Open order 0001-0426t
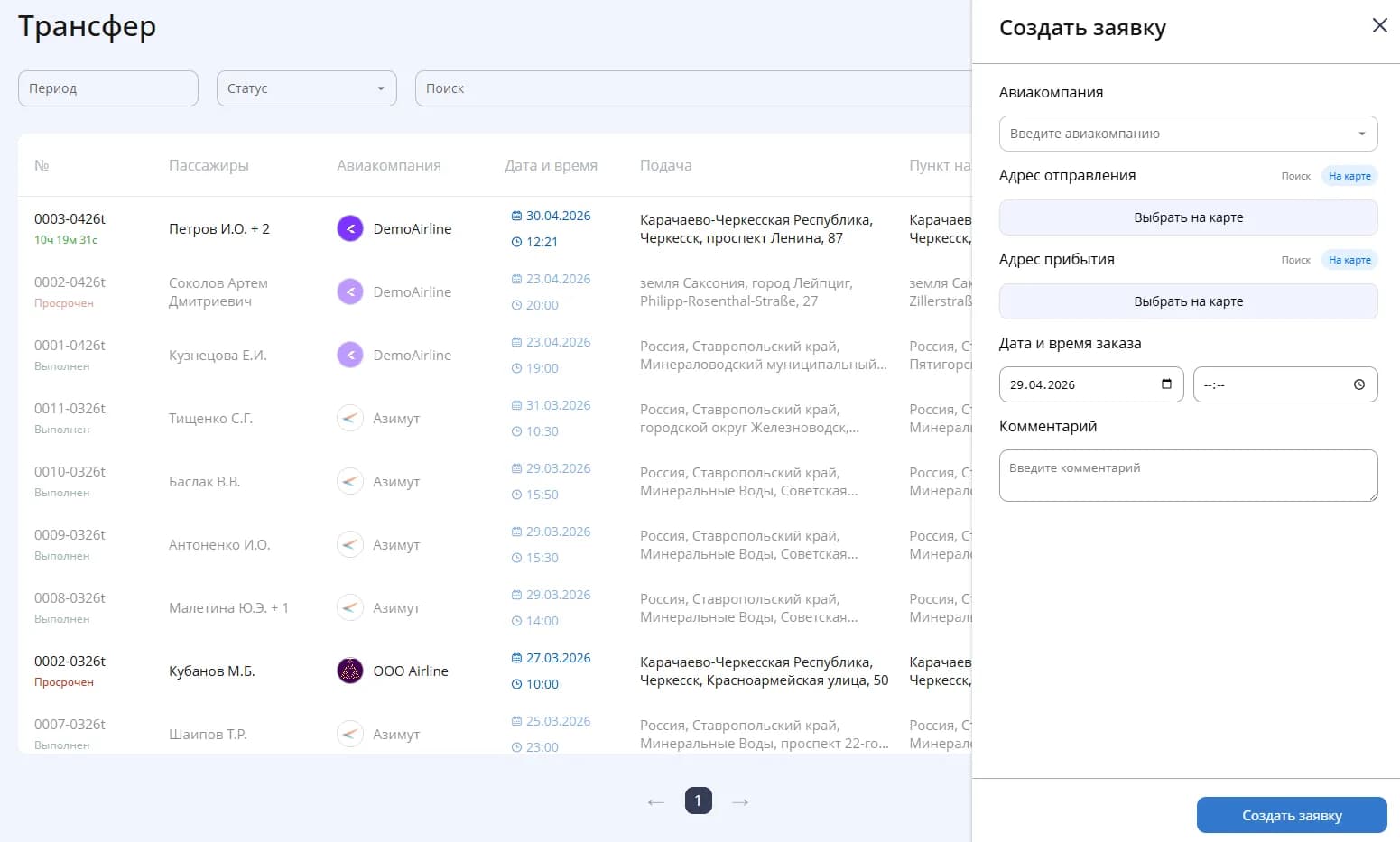 tap(70, 346)
